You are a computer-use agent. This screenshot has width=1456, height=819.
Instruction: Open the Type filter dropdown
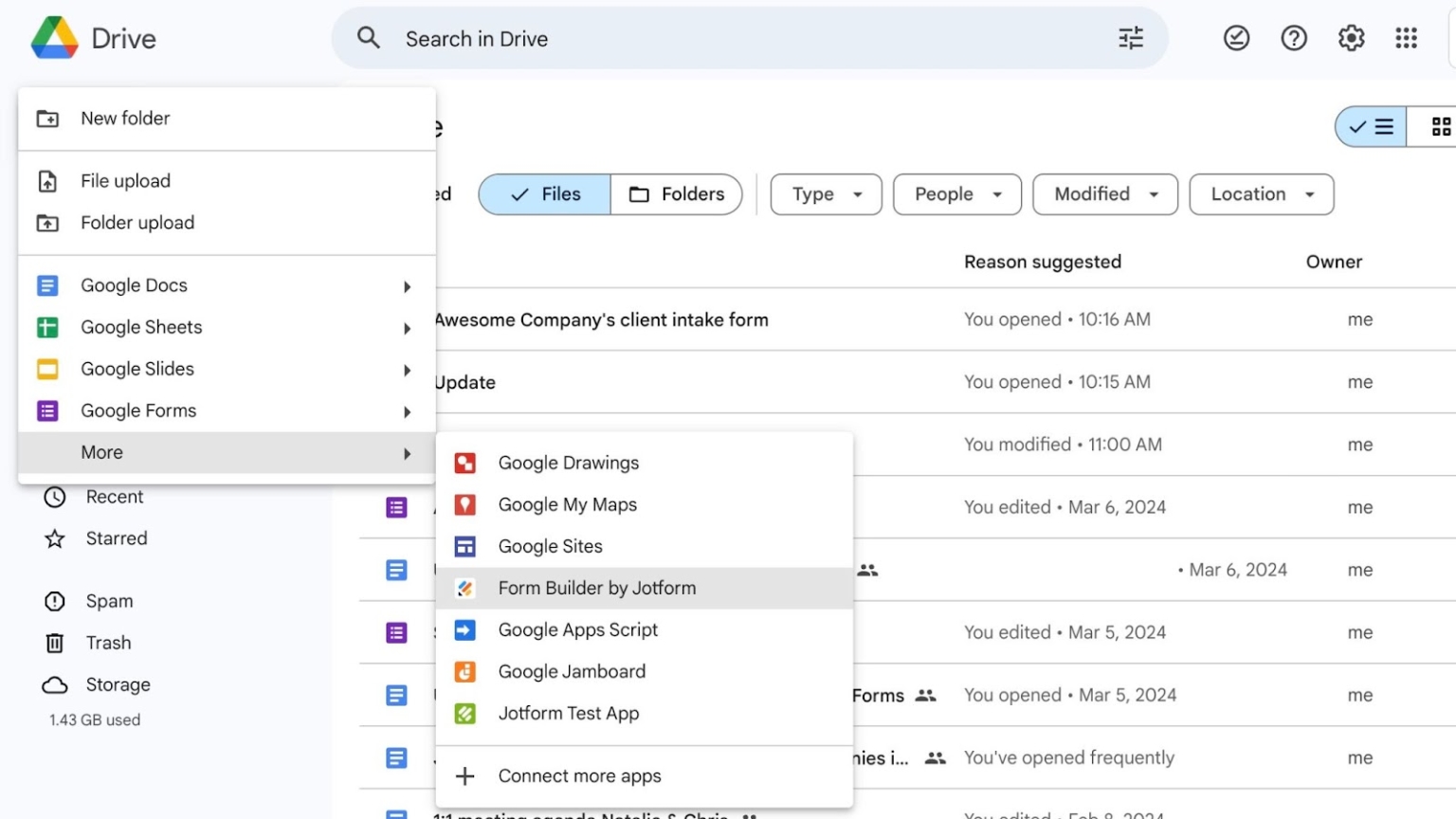click(824, 193)
